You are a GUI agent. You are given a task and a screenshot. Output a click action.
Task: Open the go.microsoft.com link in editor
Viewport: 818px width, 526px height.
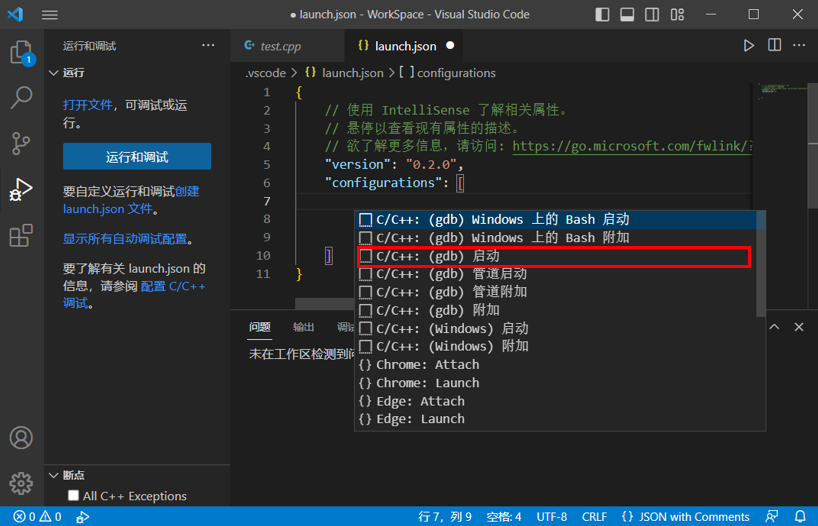pos(632,146)
